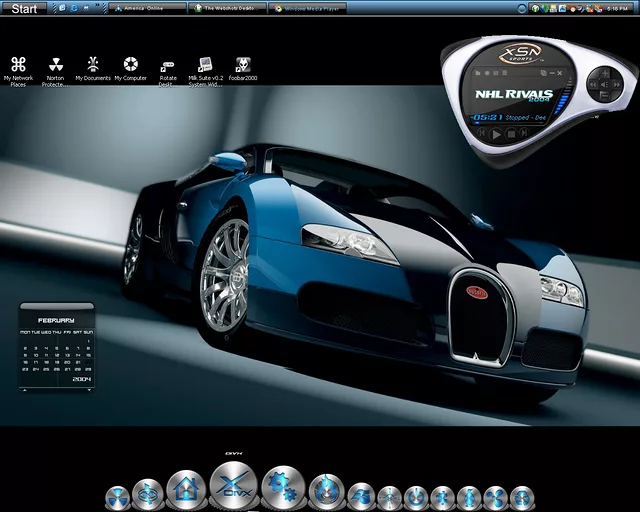
Task: Open the My Computer desktop icon
Action: tap(130, 66)
